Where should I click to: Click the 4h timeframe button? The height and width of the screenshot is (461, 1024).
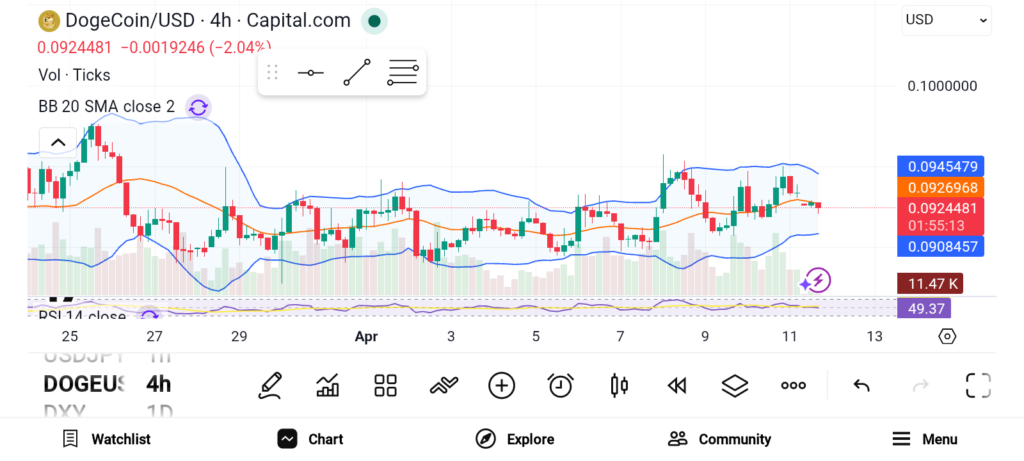pos(158,384)
